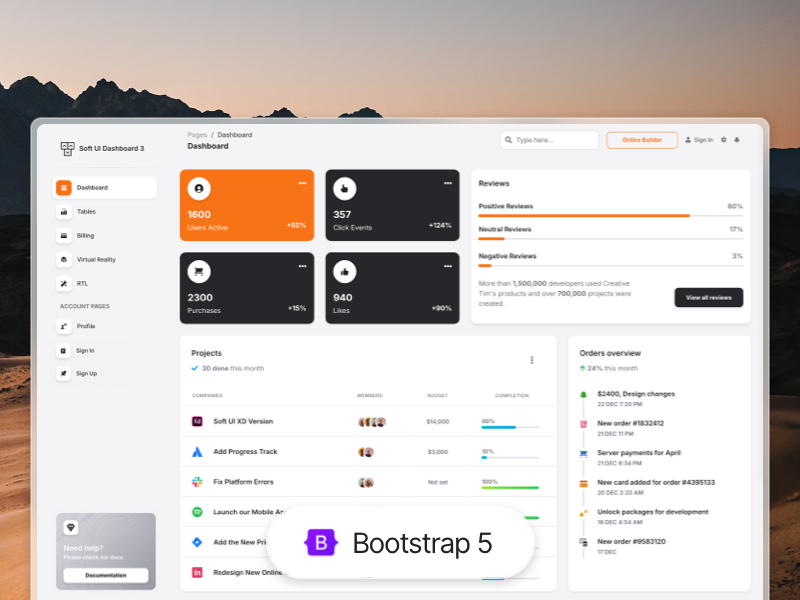Open notifications via the bell icon

(x=737, y=140)
